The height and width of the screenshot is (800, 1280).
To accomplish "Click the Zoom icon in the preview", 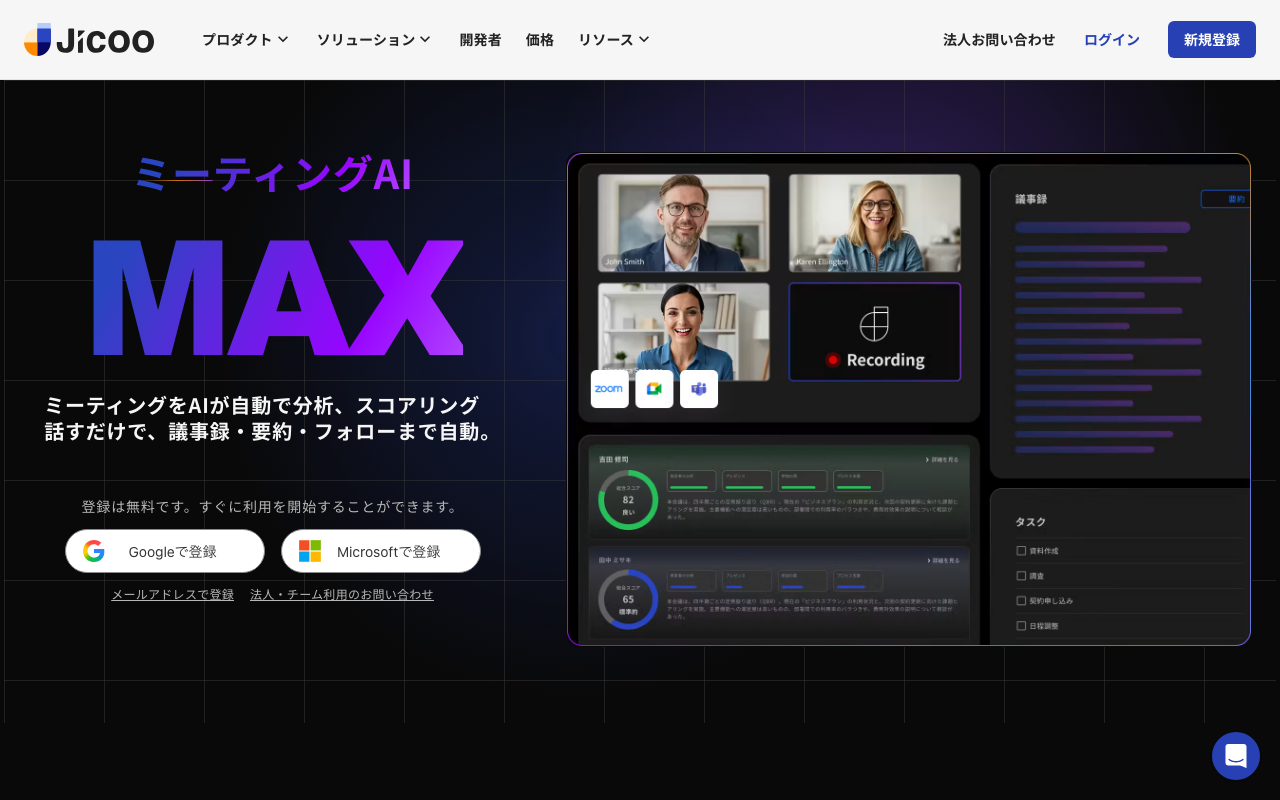I will (x=609, y=389).
